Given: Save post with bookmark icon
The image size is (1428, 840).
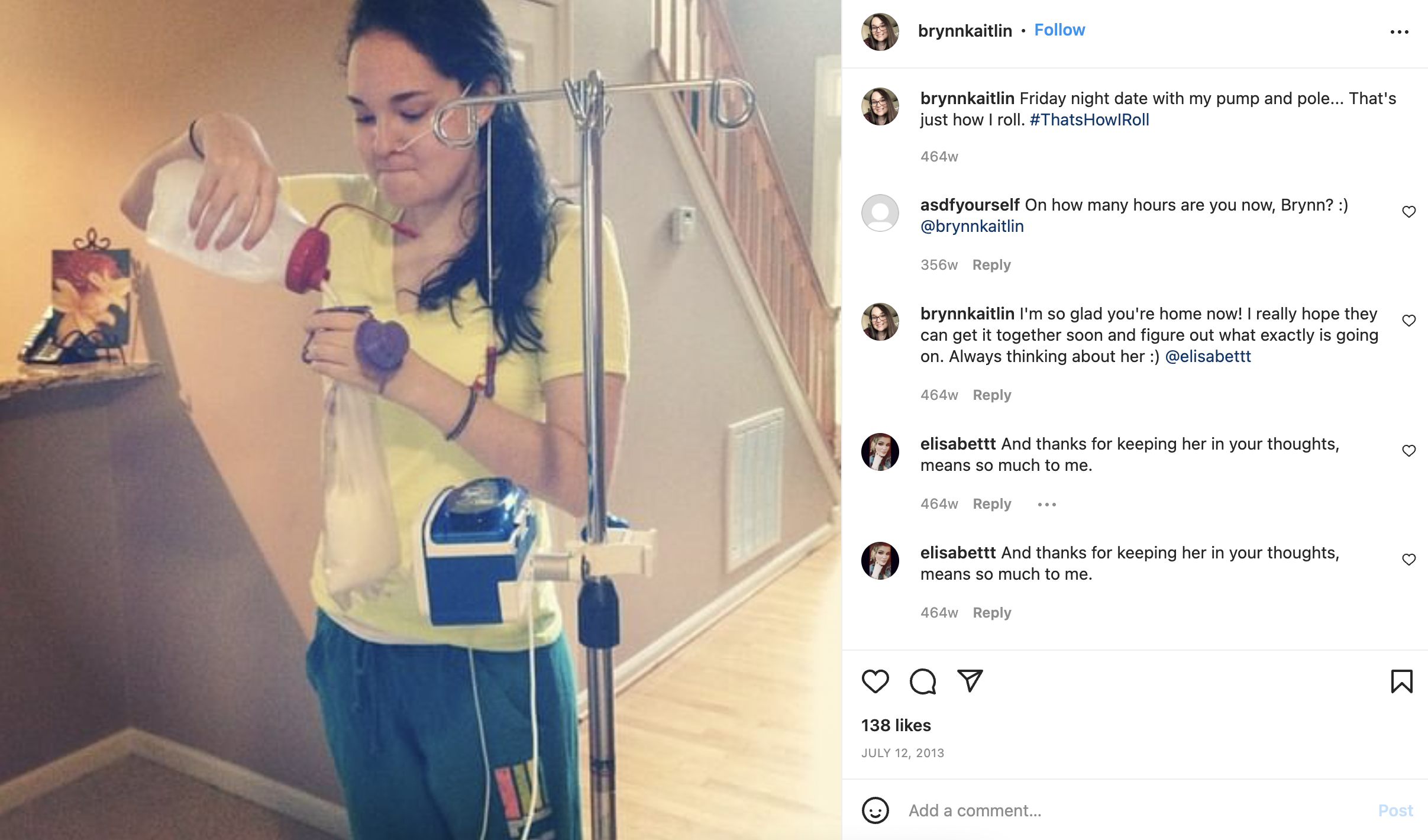Looking at the screenshot, I should point(1401,681).
